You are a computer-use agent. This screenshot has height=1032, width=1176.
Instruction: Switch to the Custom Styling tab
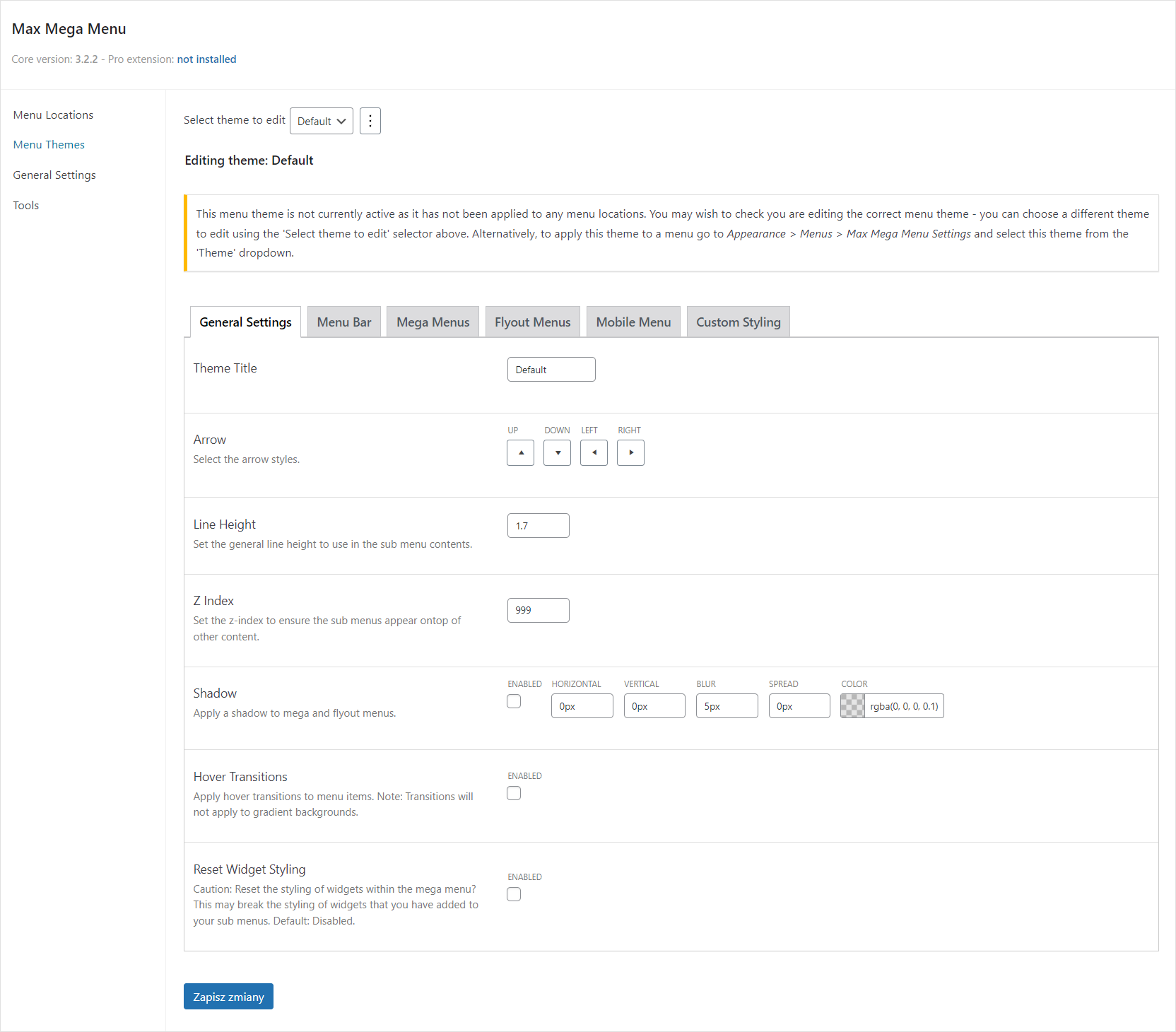(739, 322)
